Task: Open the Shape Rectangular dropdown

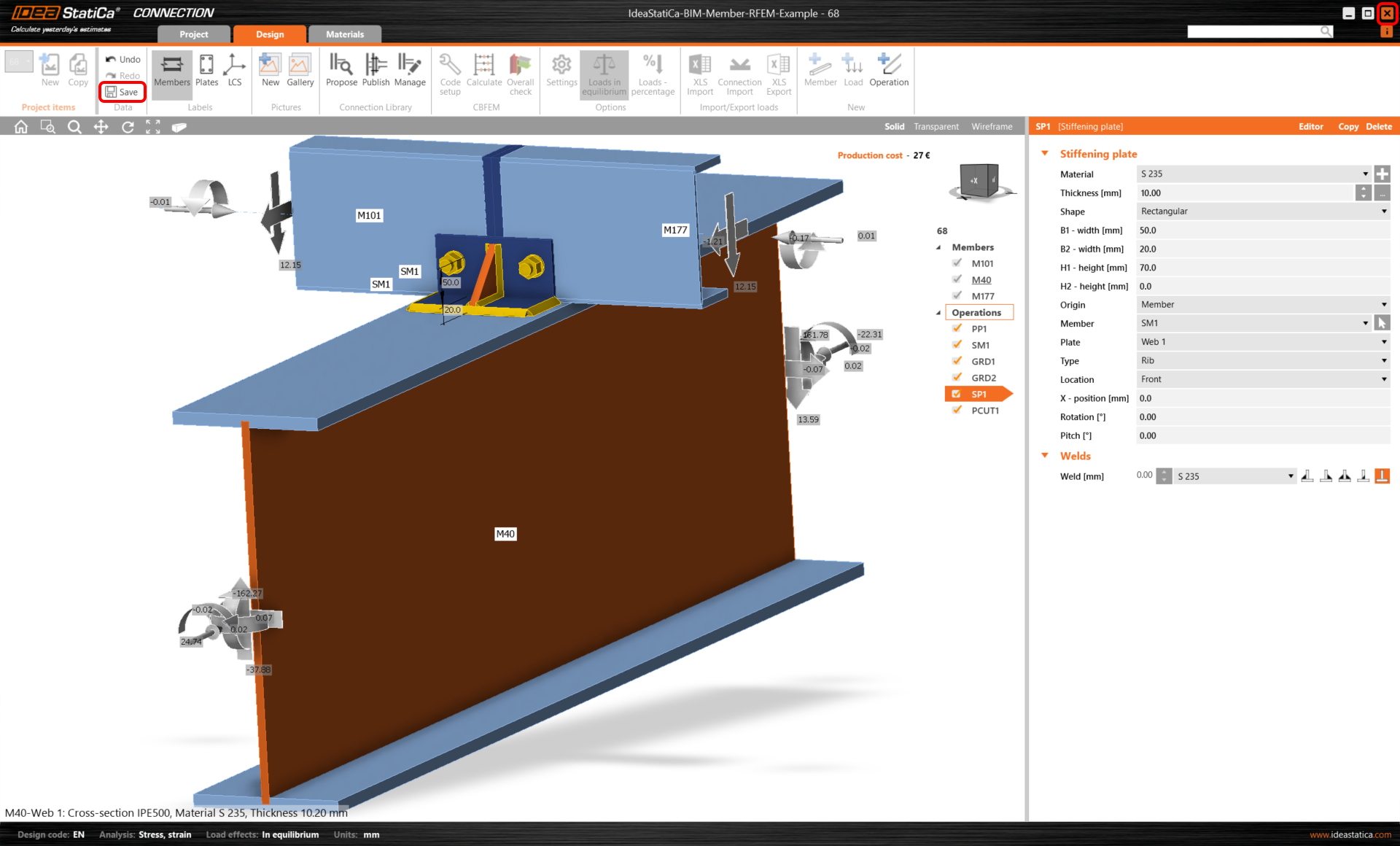Action: pos(1262,211)
